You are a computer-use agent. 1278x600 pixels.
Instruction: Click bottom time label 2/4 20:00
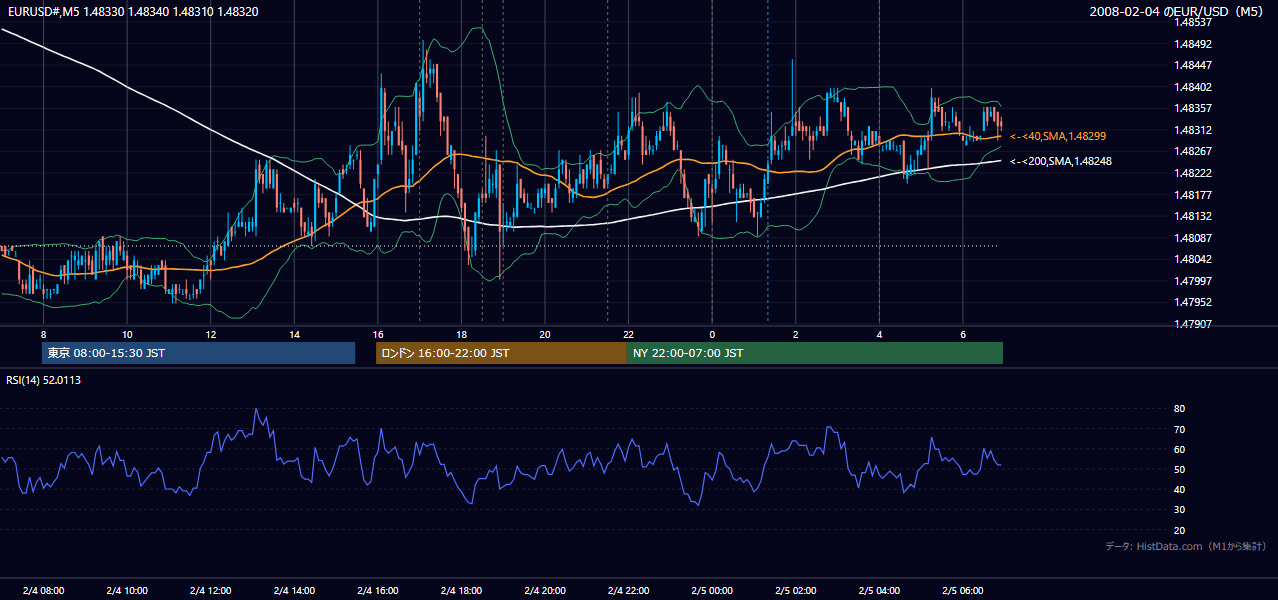[x=545, y=591]
